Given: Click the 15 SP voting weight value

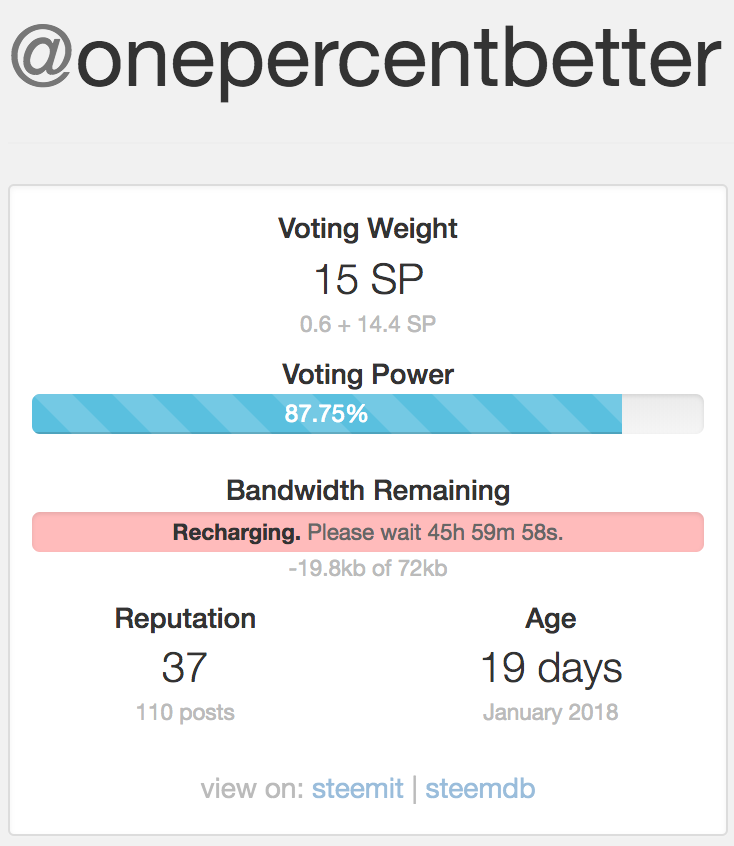Looking at the screenshot, I should tap(367, 280).
